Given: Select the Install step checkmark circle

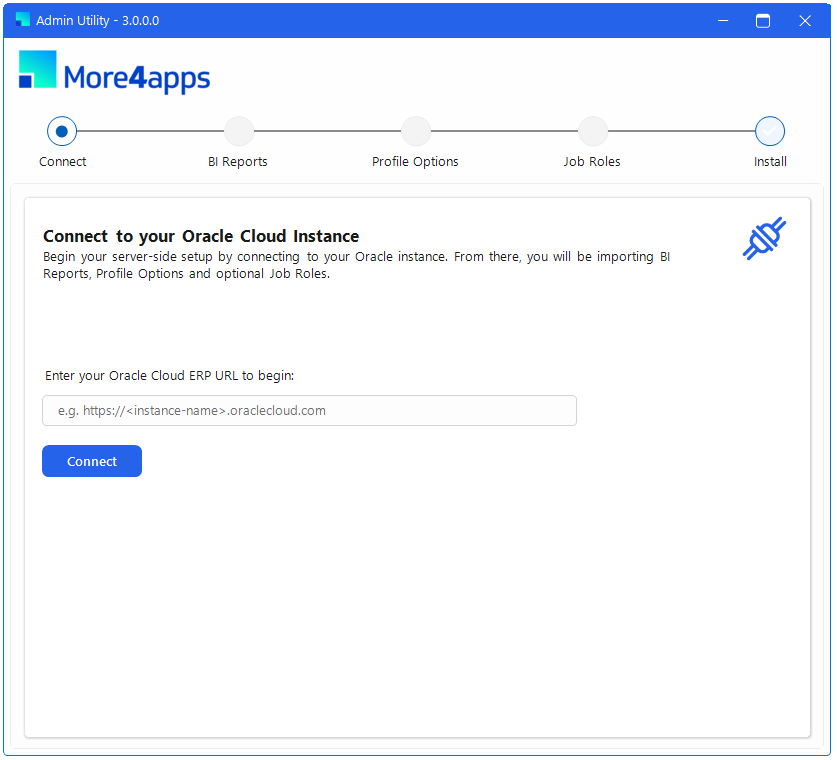Looking at the screenshot, I should pyautogui.click(x=770, y=131).
